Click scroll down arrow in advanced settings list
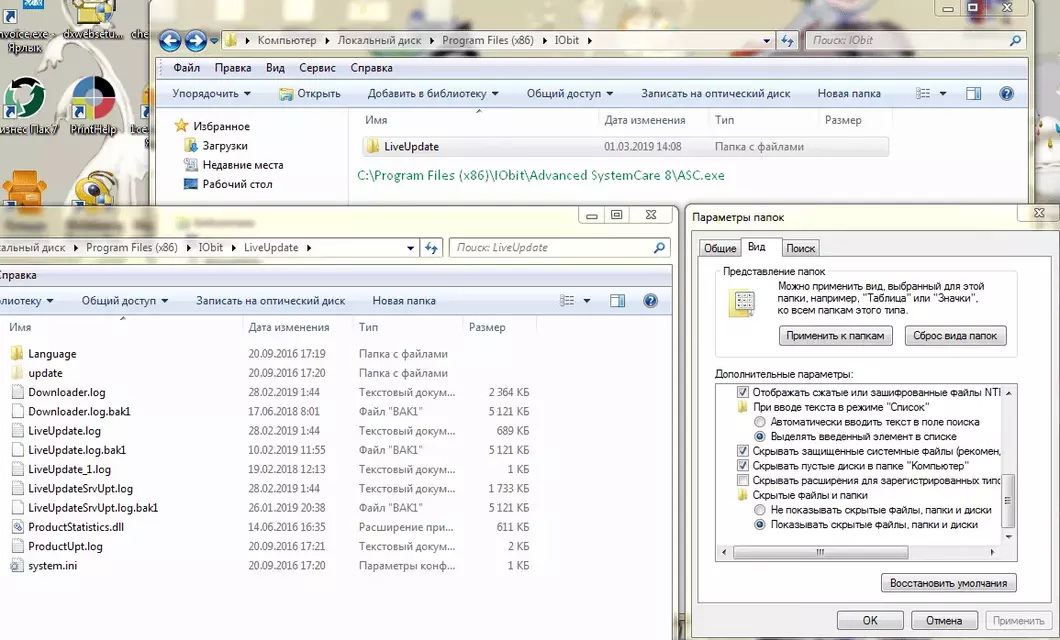Viewport: 1060px width, 640px height. point(1008,537)
